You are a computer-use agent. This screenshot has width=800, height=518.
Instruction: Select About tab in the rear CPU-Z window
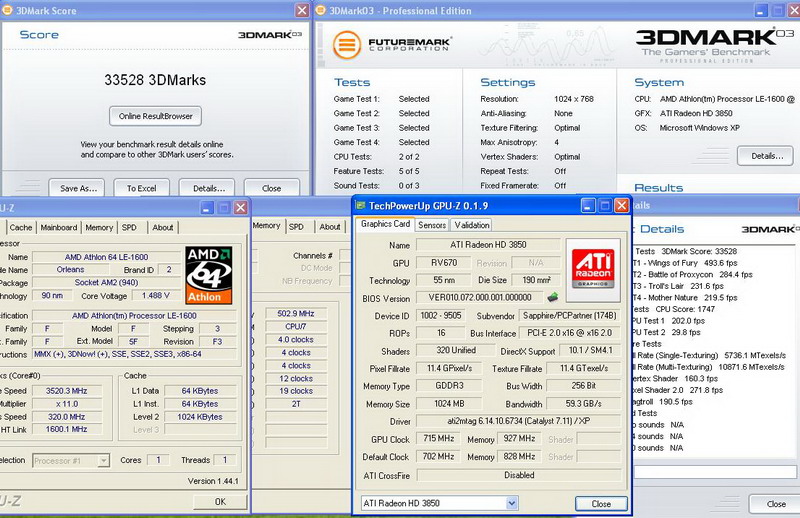click(x=330, y=227)
